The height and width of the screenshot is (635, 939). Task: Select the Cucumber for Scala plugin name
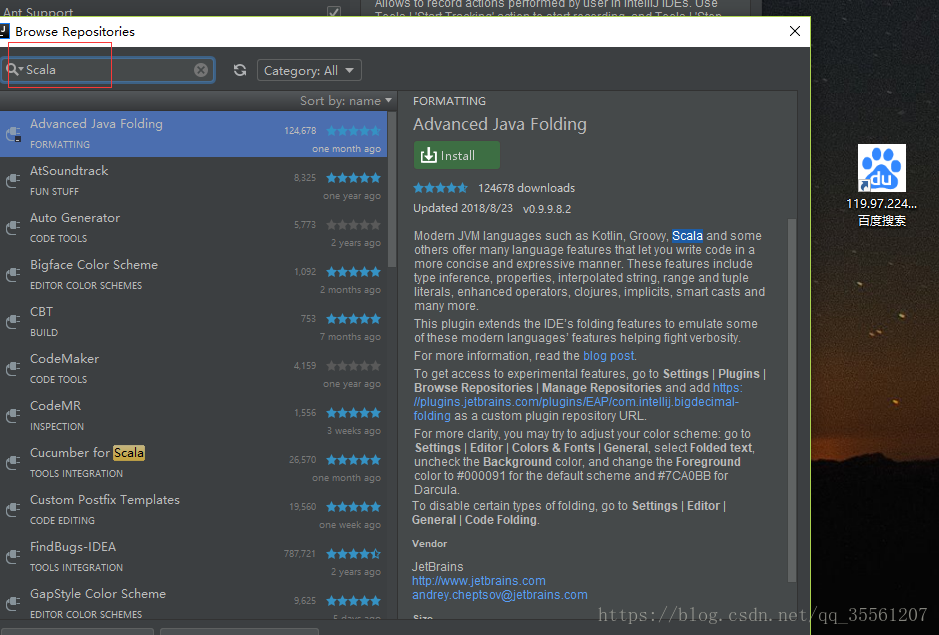87,452
